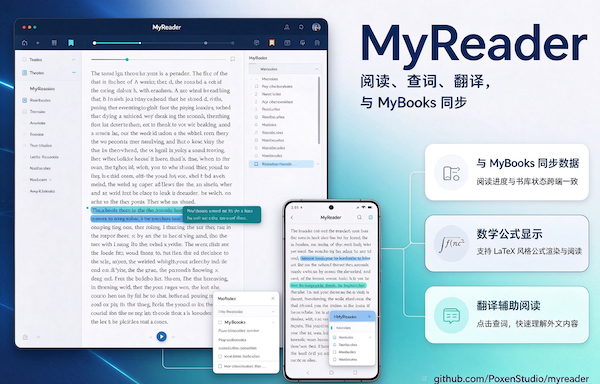Tap the teal book icon in phone header

(370, 217)
